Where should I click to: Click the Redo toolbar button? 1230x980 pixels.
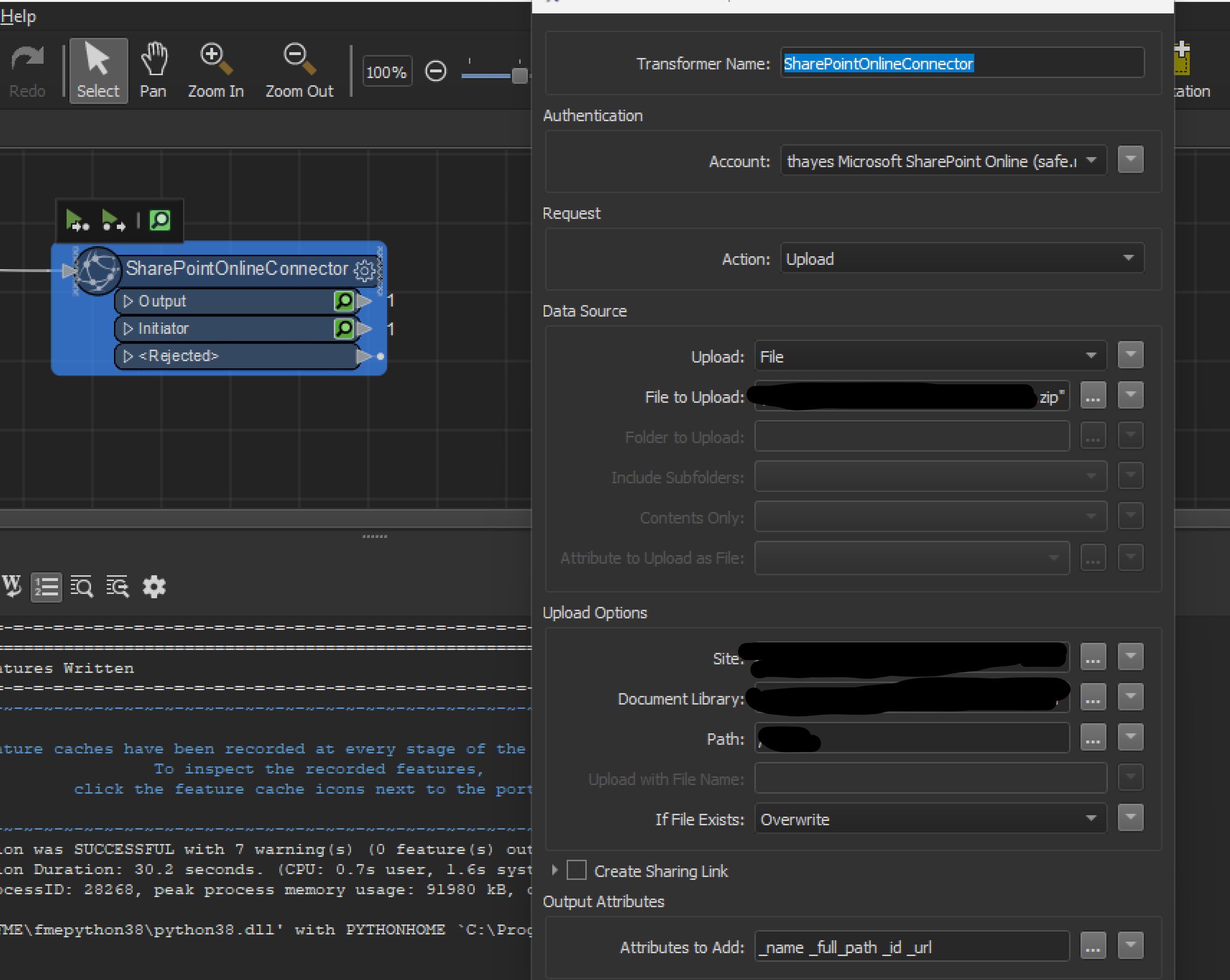[27, 71]
